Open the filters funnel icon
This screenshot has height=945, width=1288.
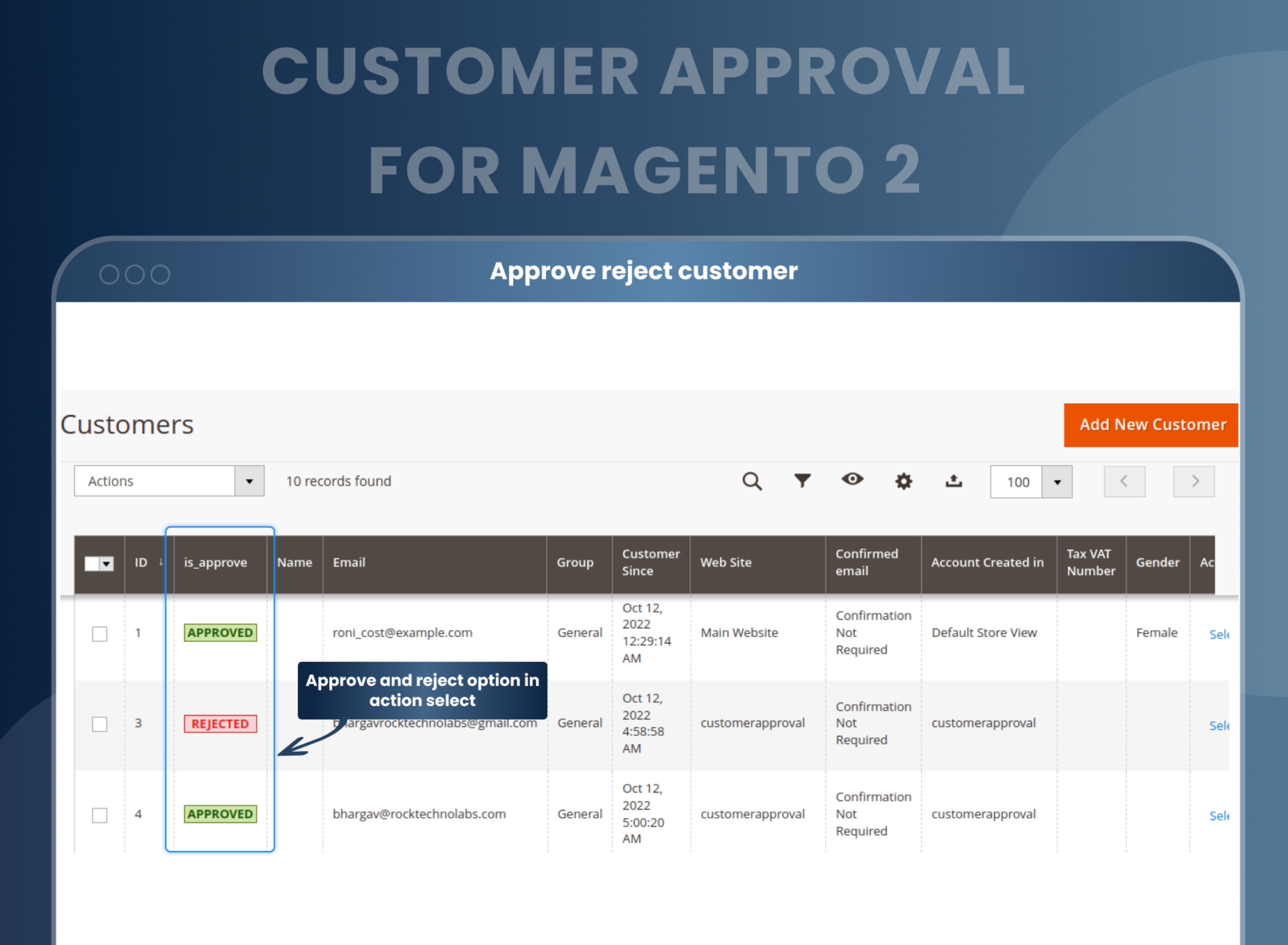pyautogui.click(x=802, y=481)
